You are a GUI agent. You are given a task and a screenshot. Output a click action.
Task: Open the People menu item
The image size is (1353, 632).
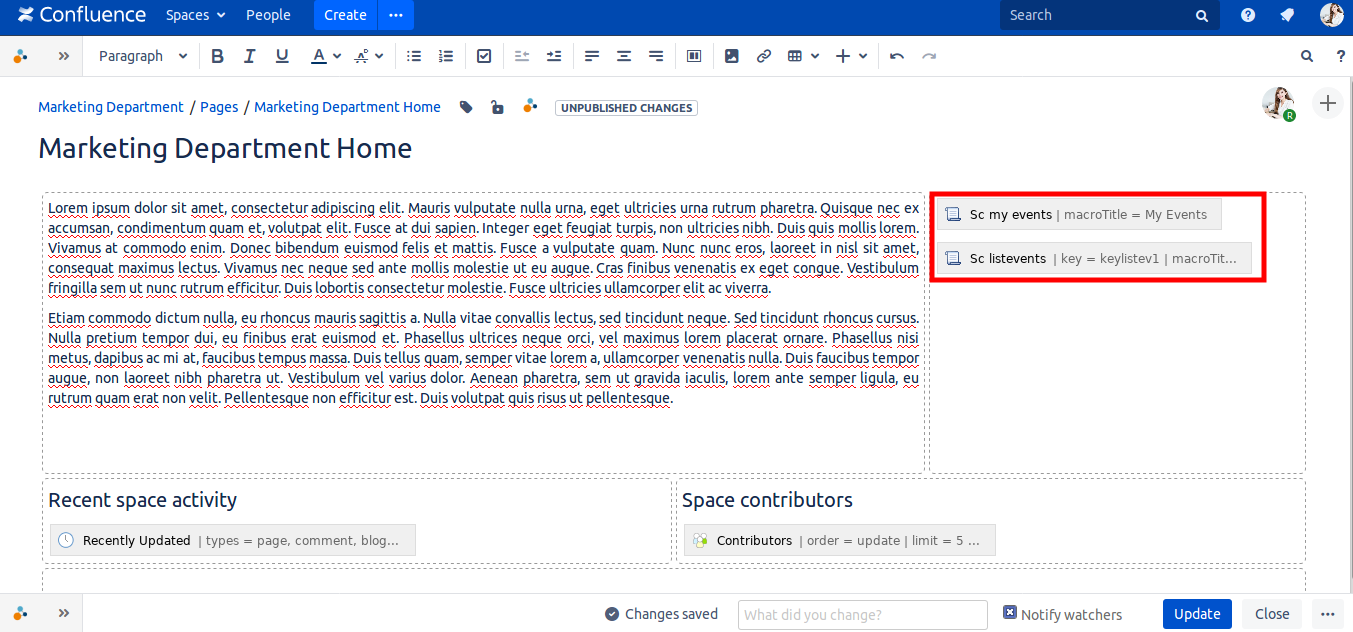[x=268, y=15]
